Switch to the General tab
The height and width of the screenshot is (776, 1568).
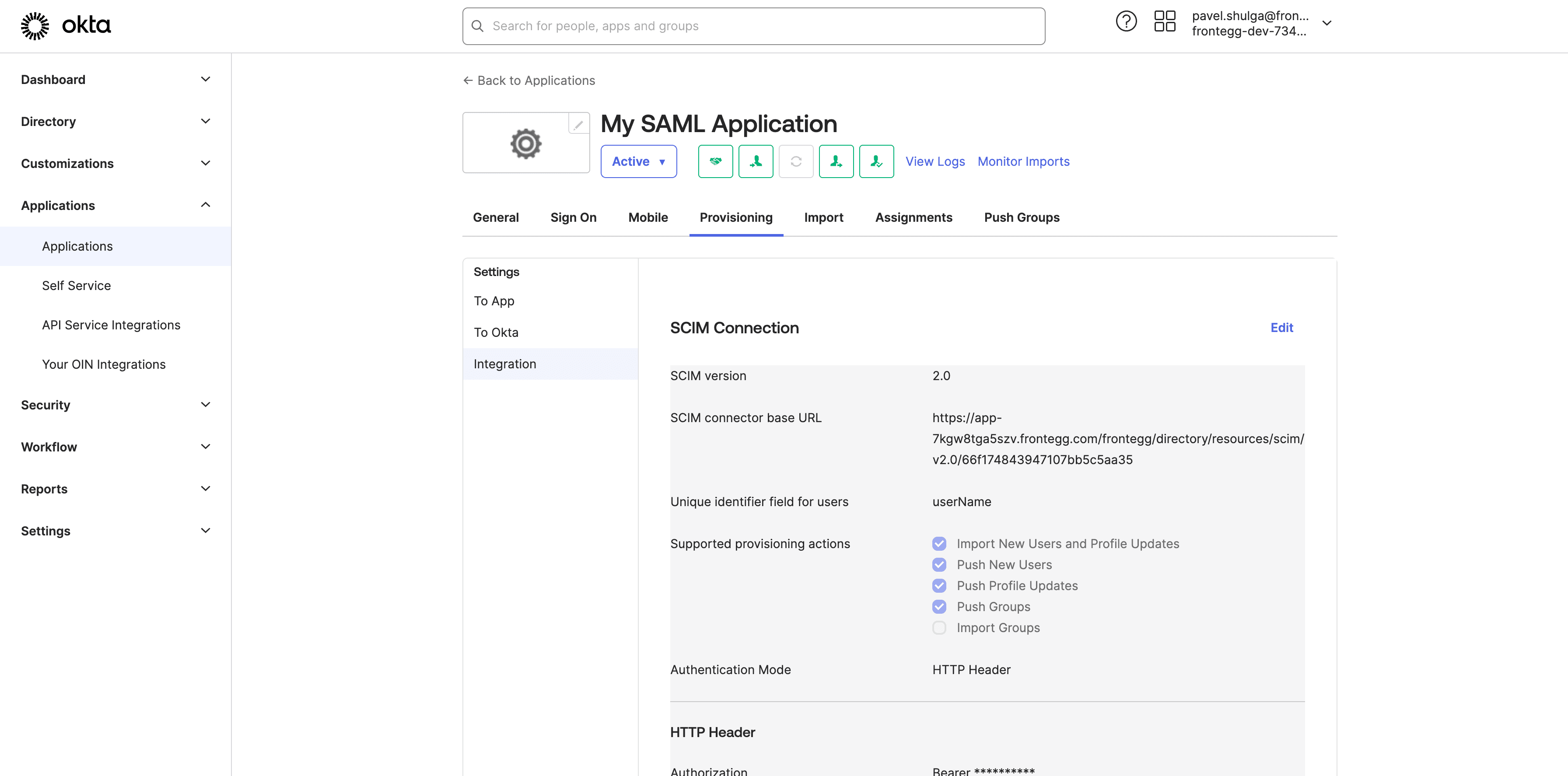pos(496,218)
